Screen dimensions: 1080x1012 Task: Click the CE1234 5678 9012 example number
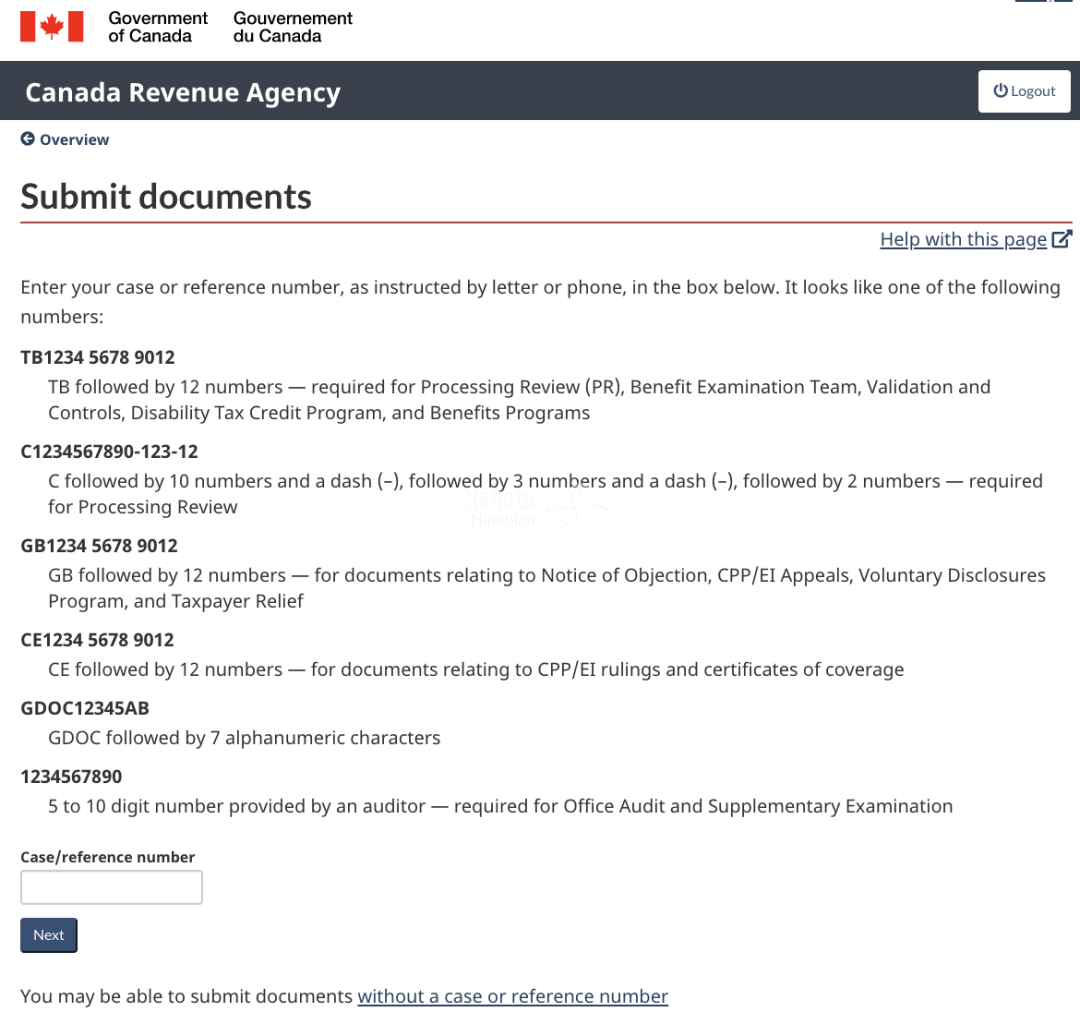click(x=98, y=639)
